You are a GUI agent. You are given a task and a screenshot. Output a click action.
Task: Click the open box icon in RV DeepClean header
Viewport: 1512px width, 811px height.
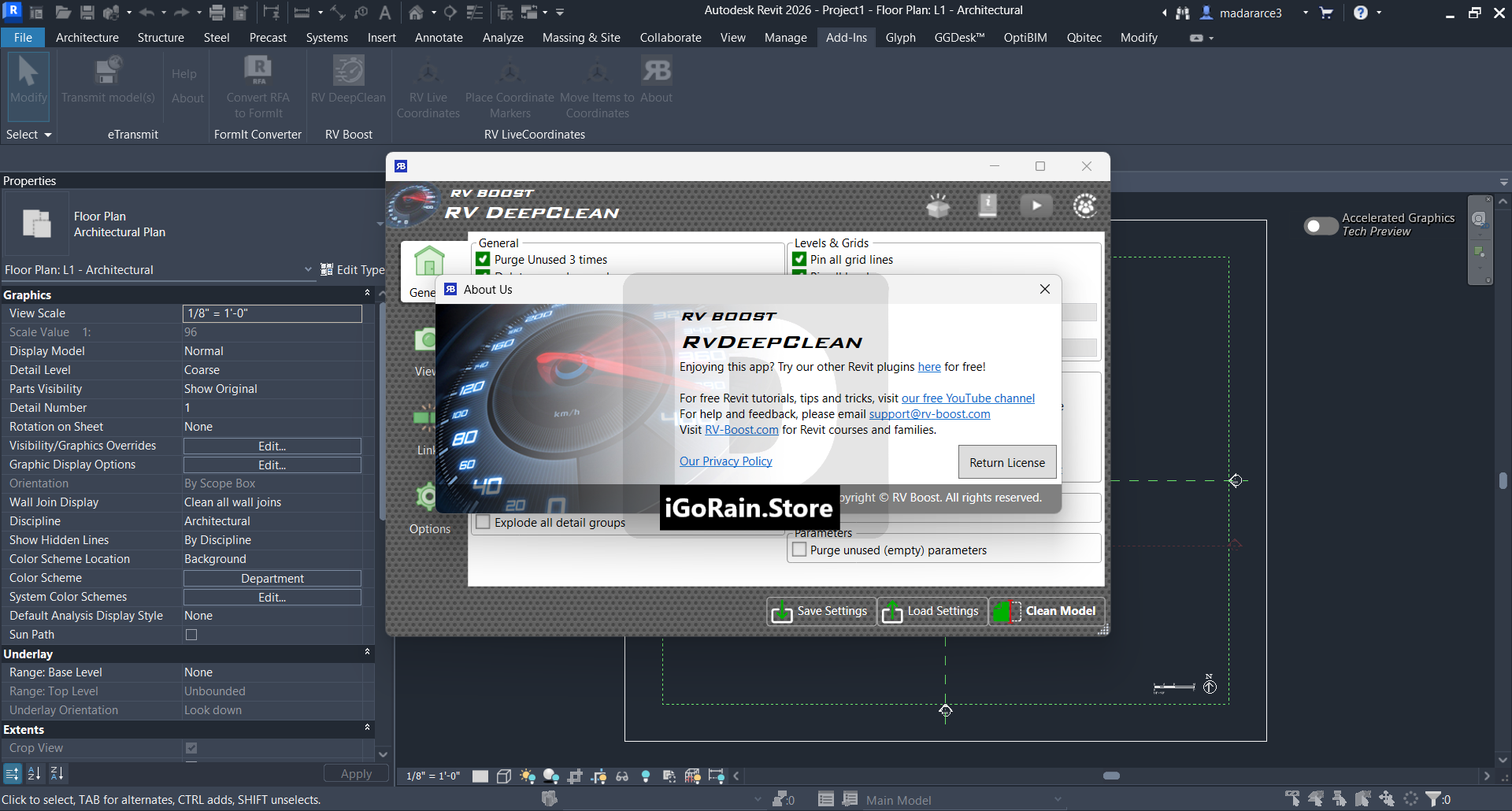coord(938,206)
